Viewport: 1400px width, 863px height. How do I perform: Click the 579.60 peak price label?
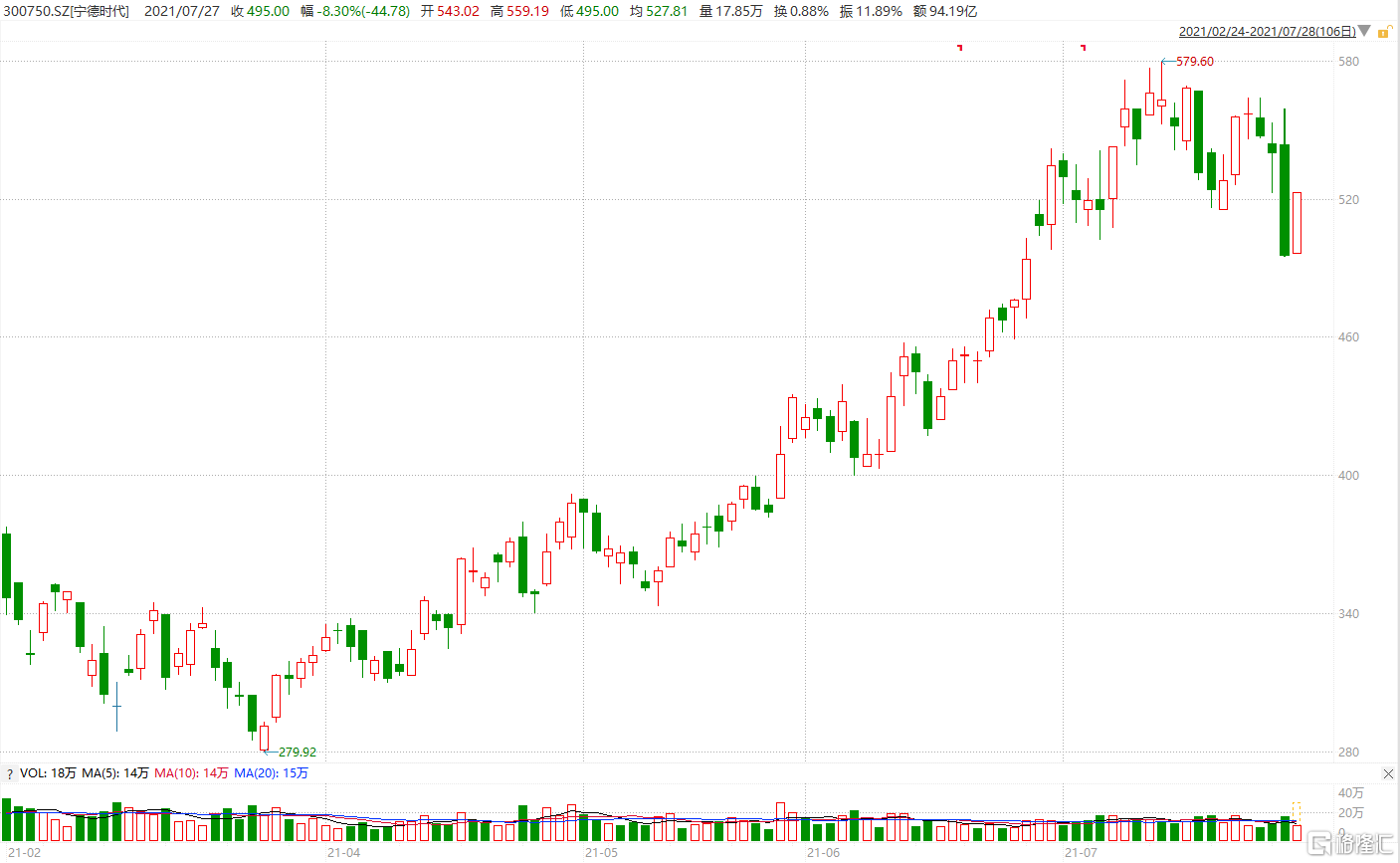[1195, 62]
